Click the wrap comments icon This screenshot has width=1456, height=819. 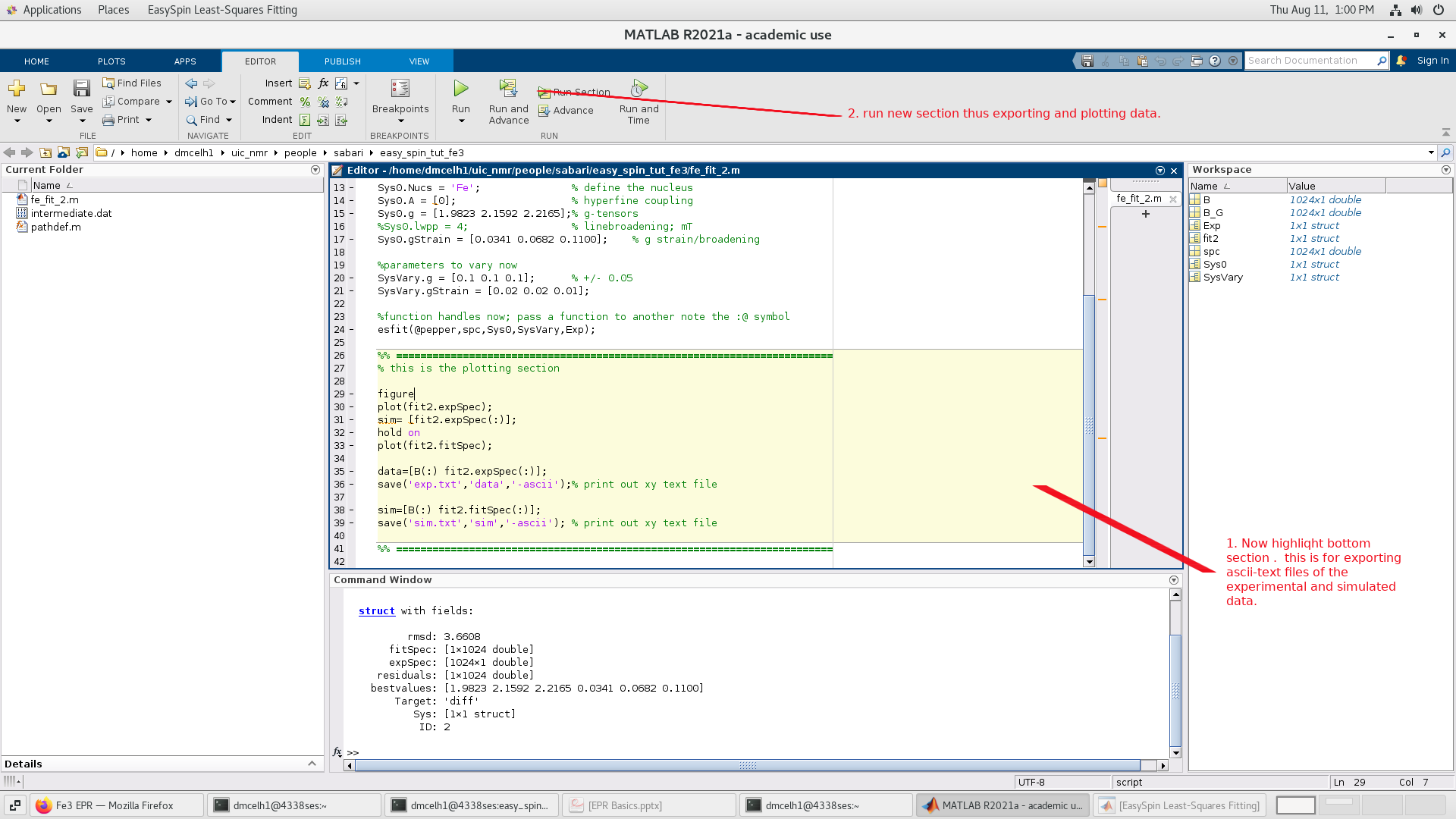click(342, 101)
